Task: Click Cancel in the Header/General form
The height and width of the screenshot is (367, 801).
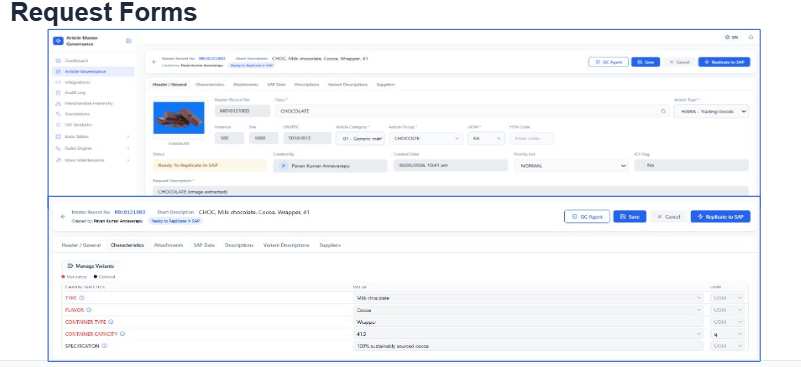Action: tap(679, 62)
